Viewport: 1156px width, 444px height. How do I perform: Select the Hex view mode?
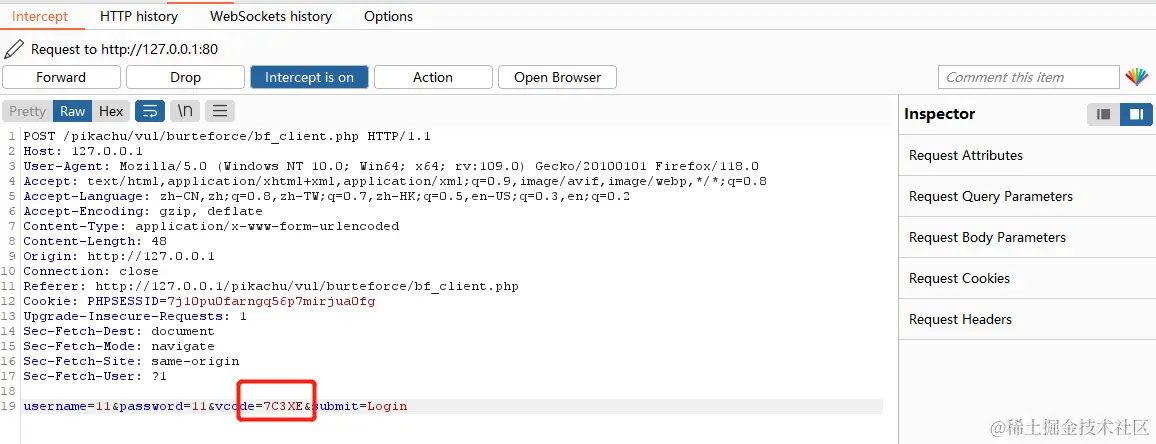coord(111,111)
